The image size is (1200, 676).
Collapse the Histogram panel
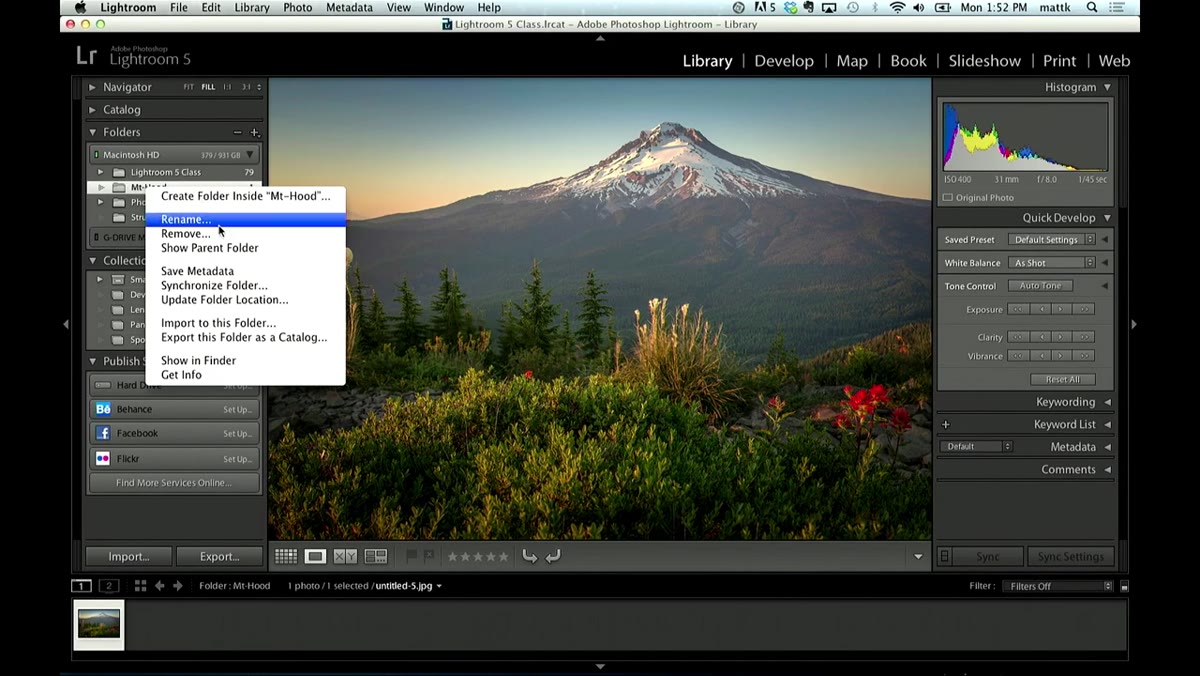click(x=1107, y=87)
